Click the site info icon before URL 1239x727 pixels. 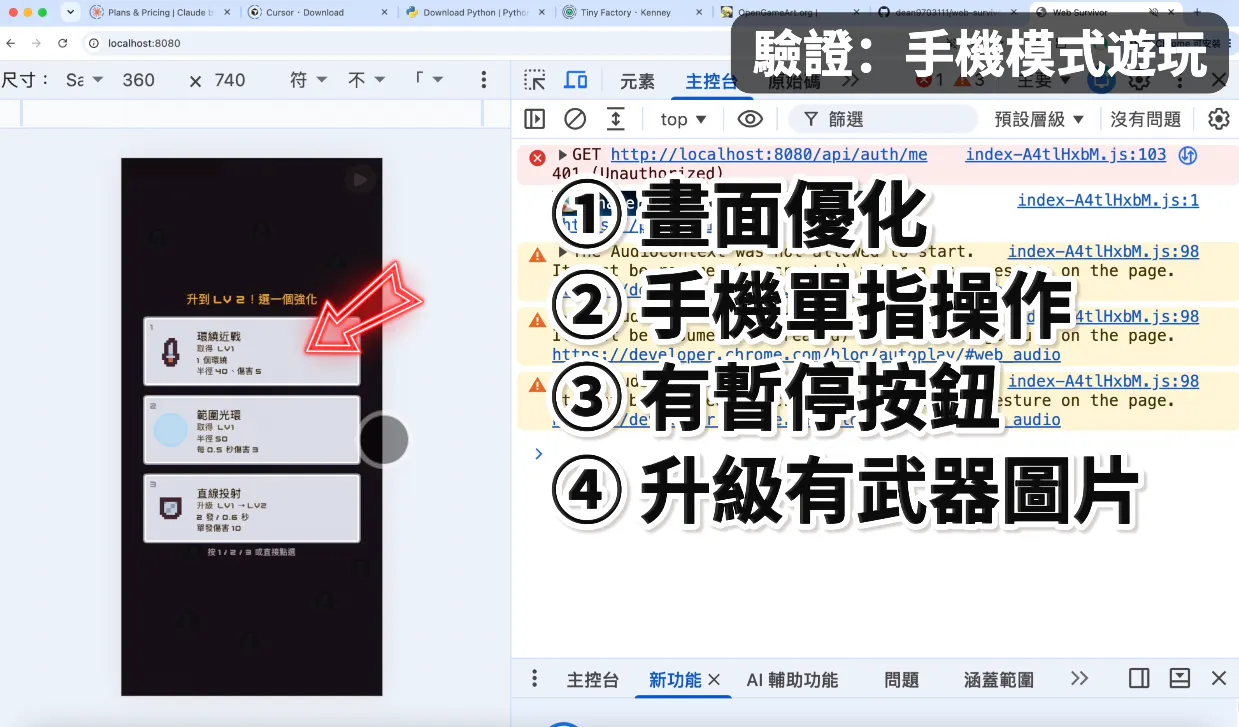coord(93,43)
